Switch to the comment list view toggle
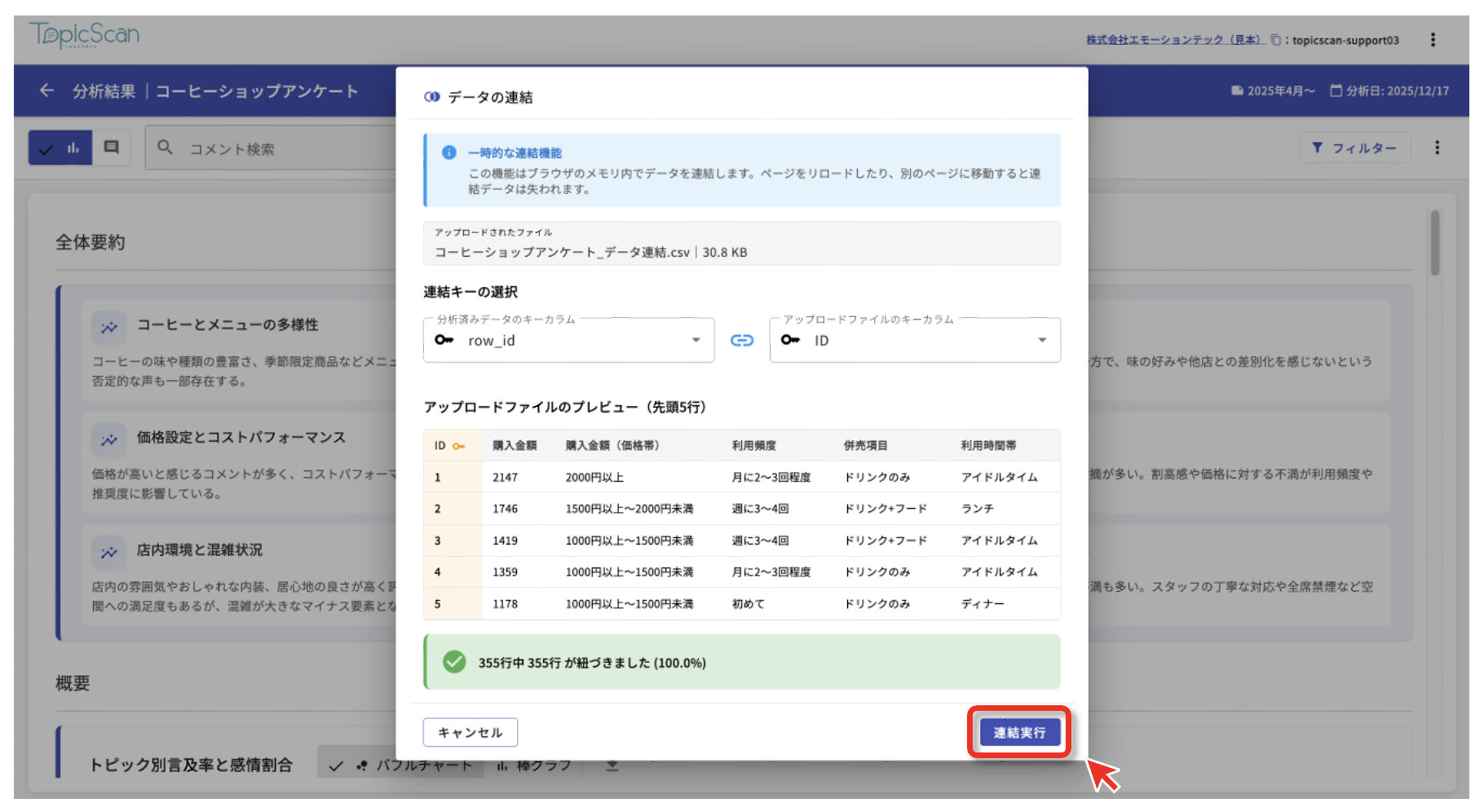Screen dimensions: 1484x812 [x=112, y=148]
